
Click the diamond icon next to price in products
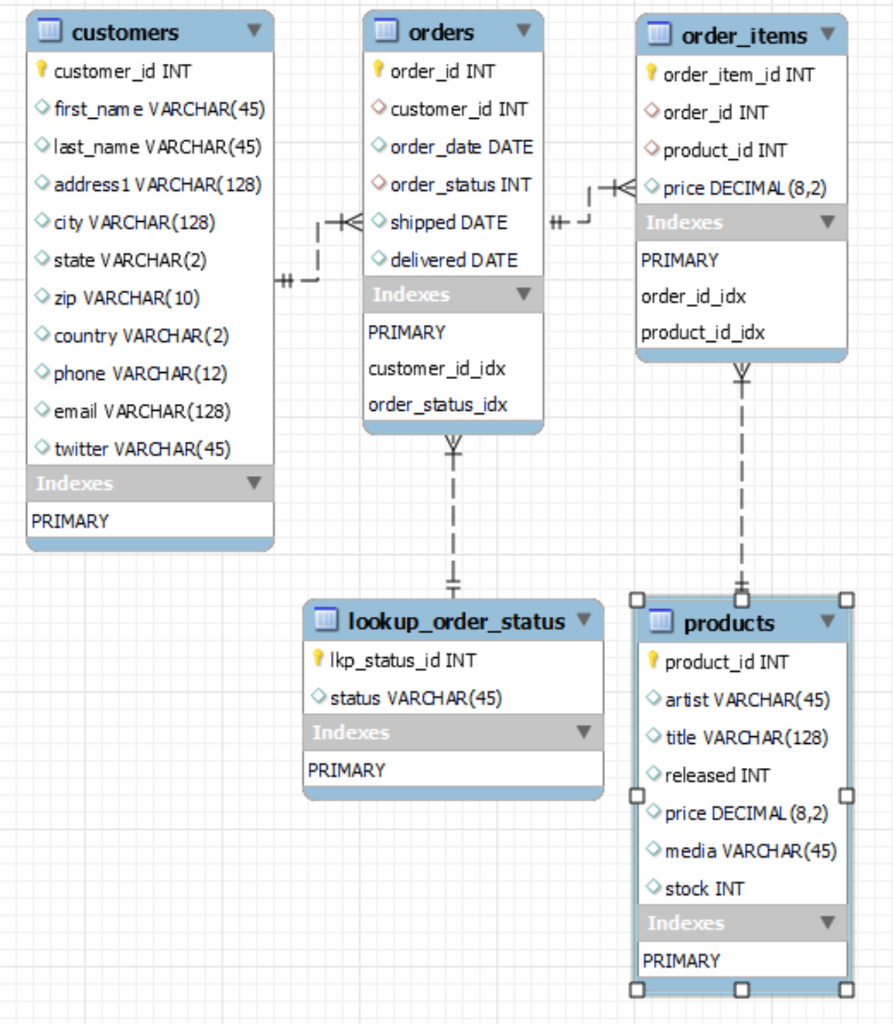[651, 813]
